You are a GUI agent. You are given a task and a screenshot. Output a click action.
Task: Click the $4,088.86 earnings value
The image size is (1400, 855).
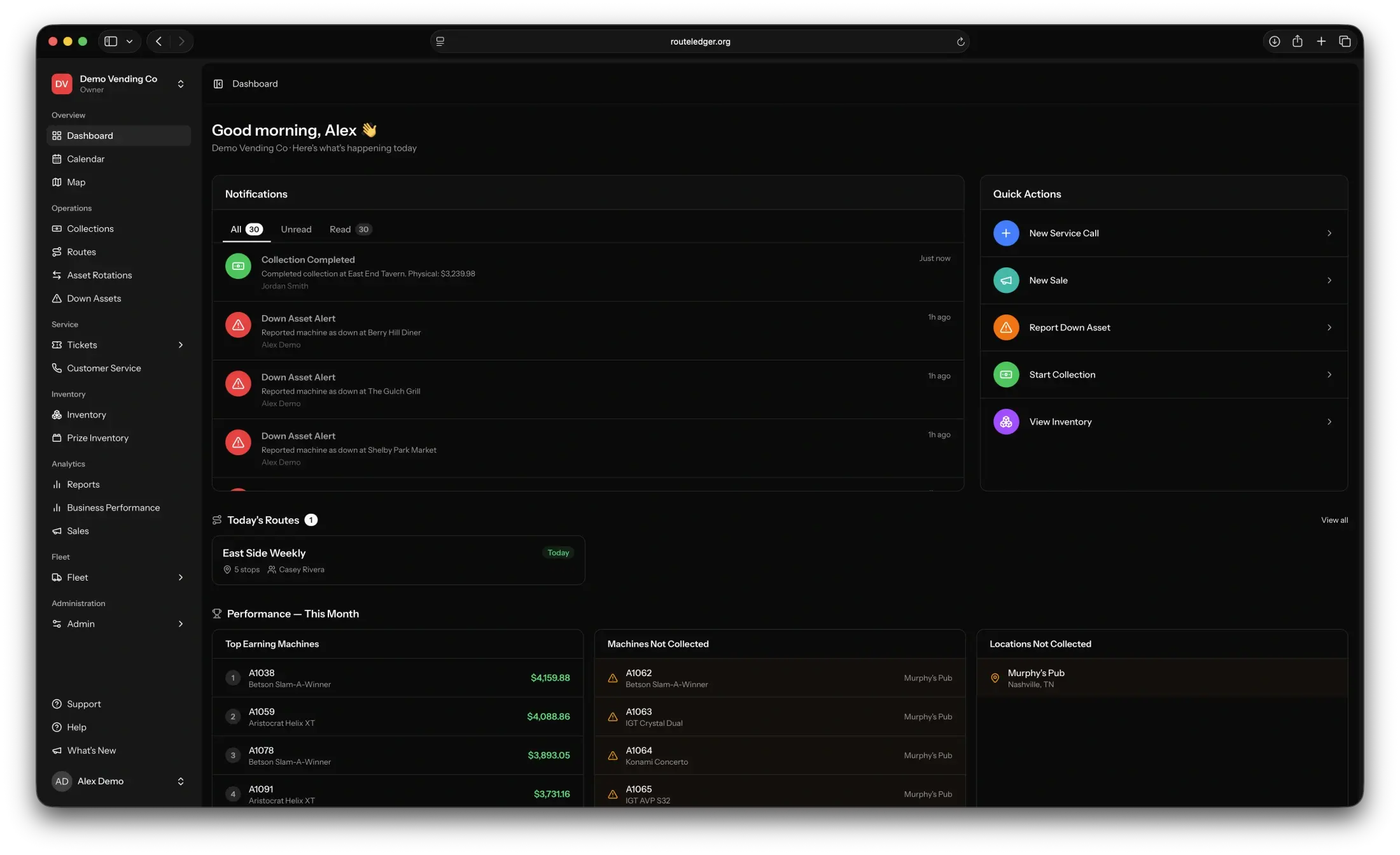point(548,717)
